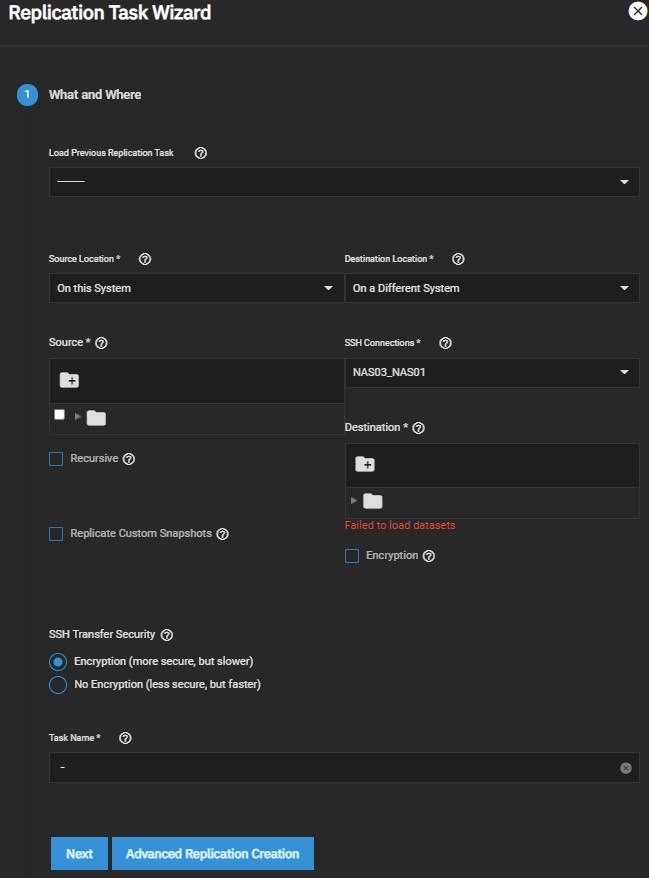The width and height of the screenshot is (649, 878).
Task: Click help icon beside SSH Transfer Security
Action: 167,635
